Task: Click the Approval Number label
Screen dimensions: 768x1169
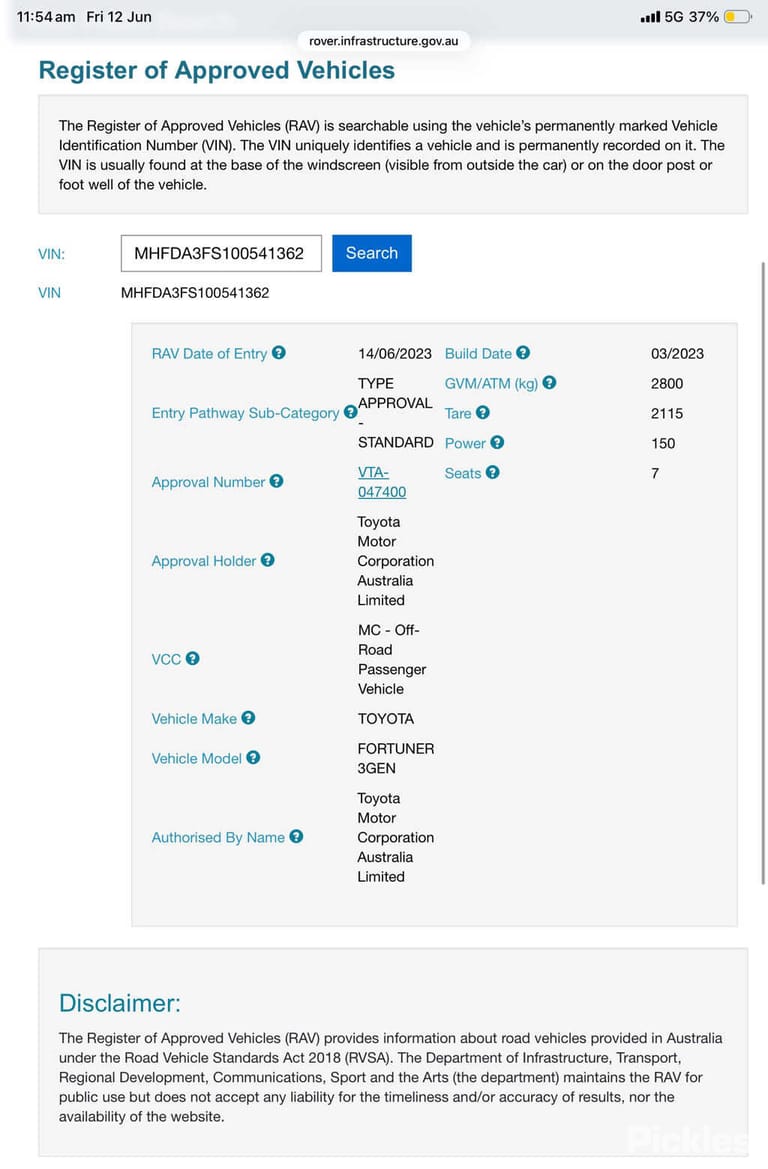Action: pos(208,482)
